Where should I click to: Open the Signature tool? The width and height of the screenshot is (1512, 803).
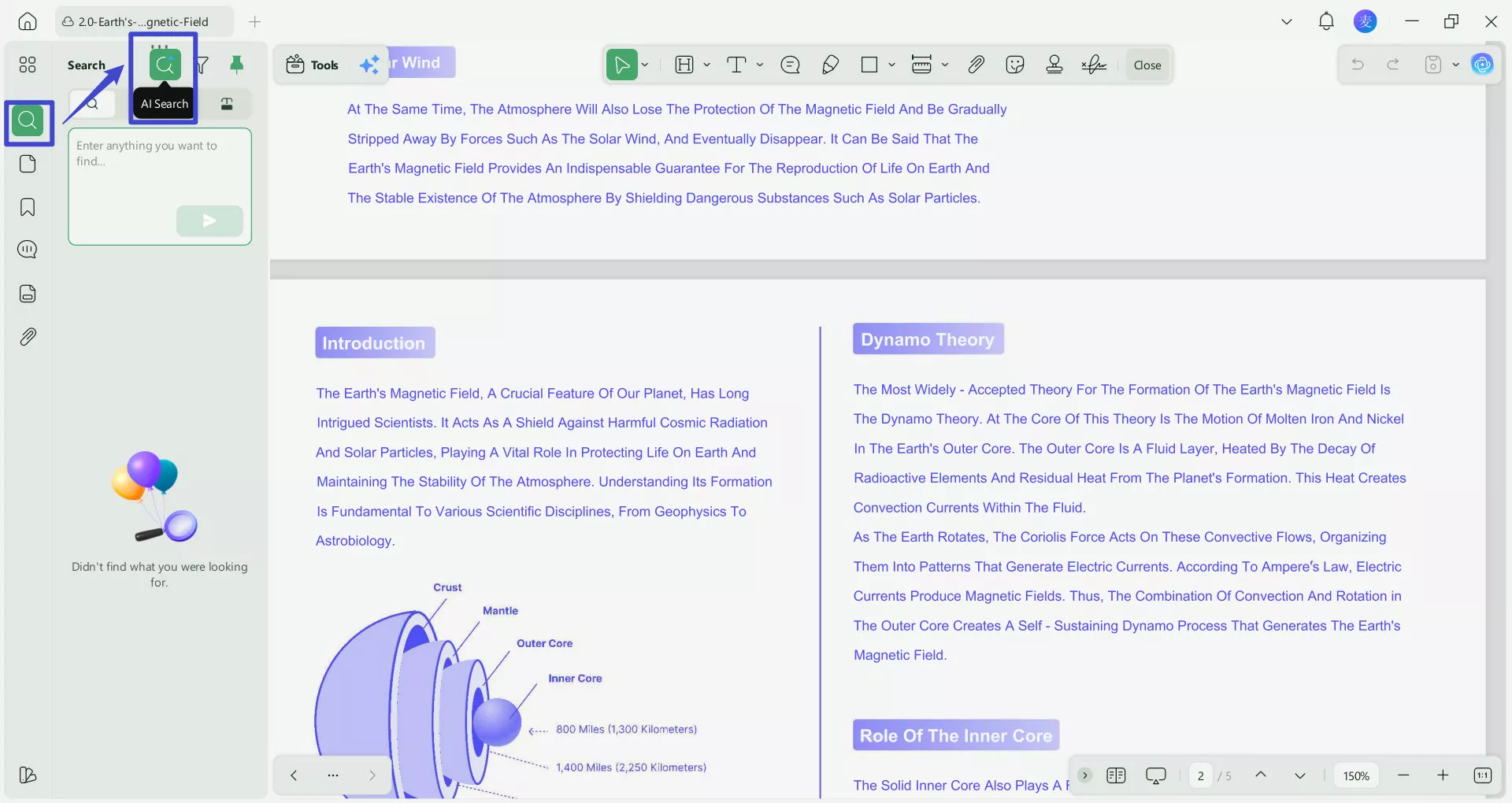pyautogui.click(x=1094, y=65)
